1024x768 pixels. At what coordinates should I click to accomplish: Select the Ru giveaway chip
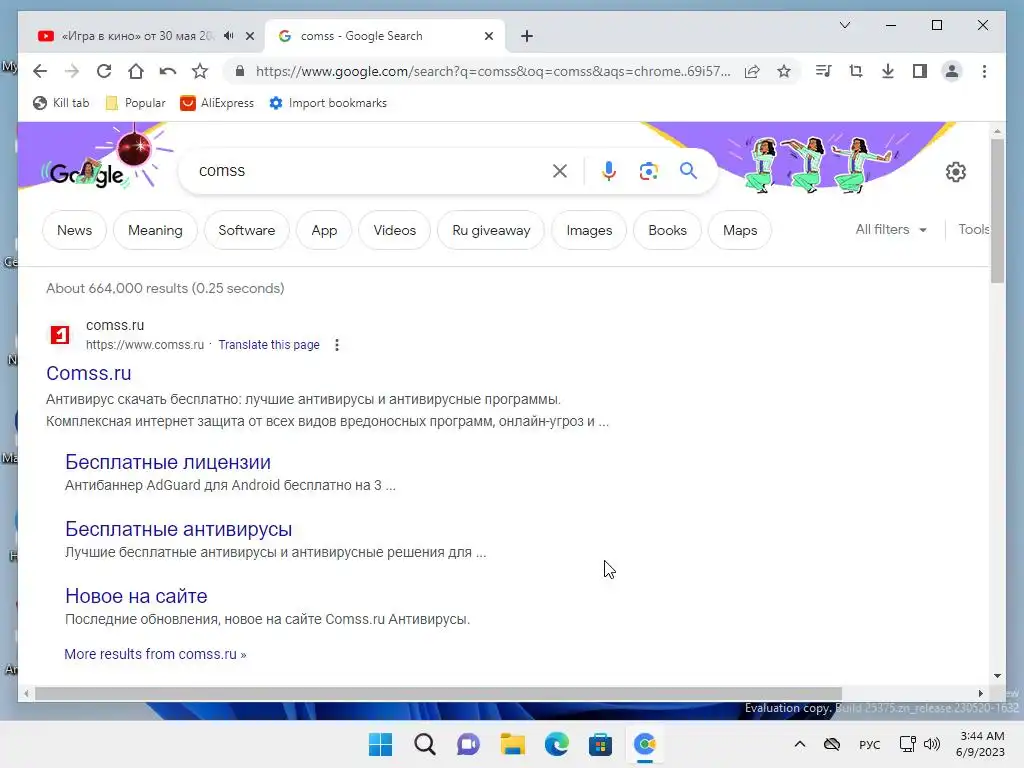(x=491, y=231)
